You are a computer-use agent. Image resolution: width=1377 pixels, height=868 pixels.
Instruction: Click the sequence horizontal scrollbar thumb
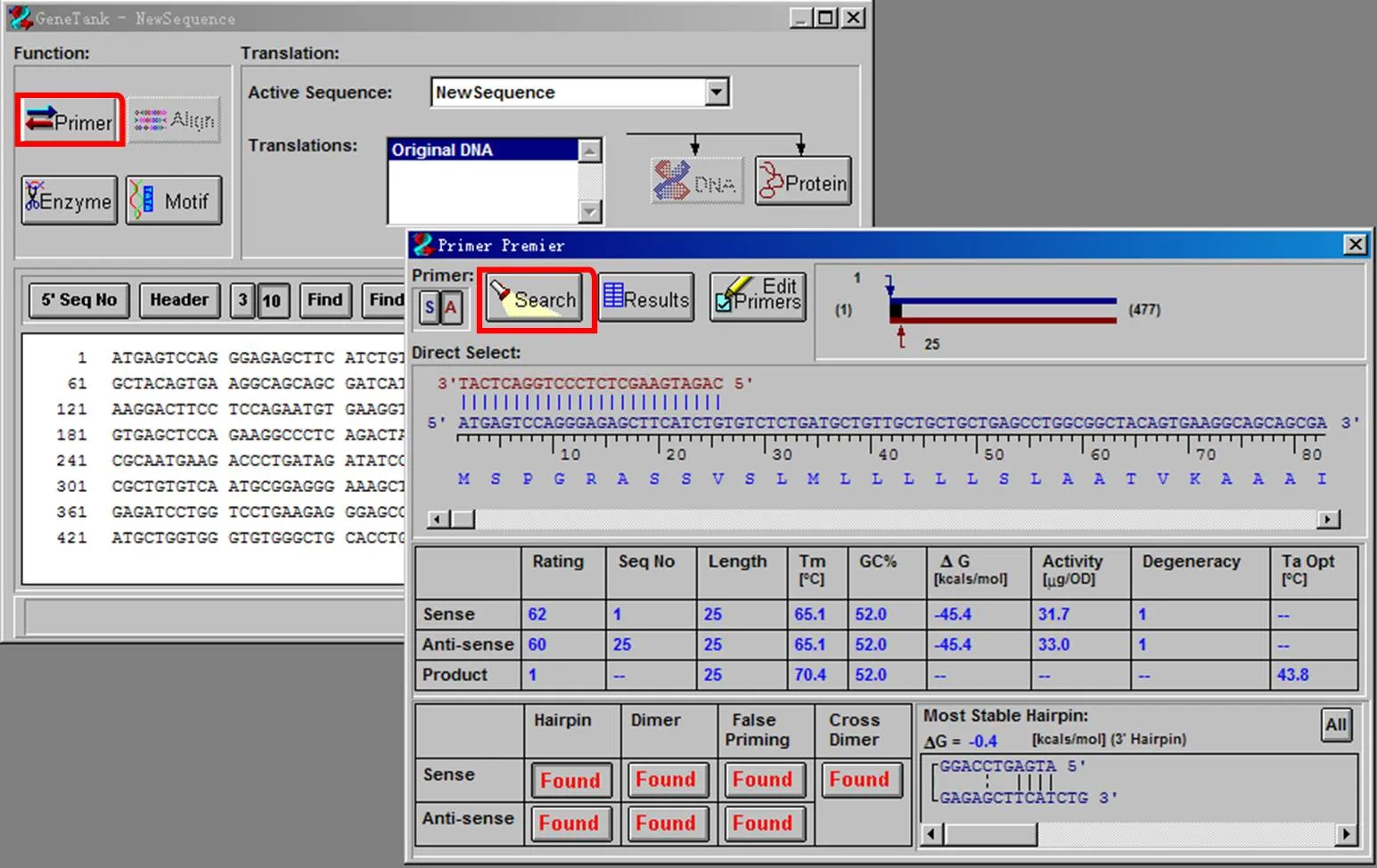pos(463,519)
